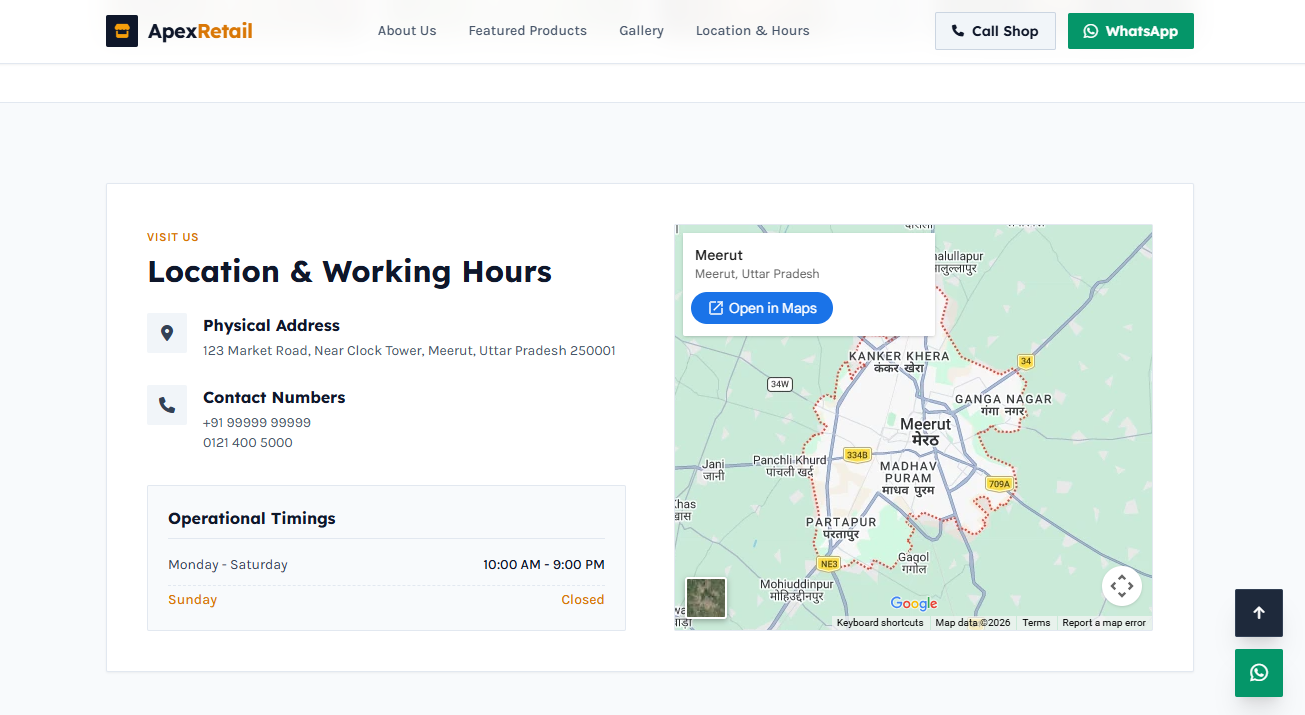Click the Closed status text

tap(583, 600)
